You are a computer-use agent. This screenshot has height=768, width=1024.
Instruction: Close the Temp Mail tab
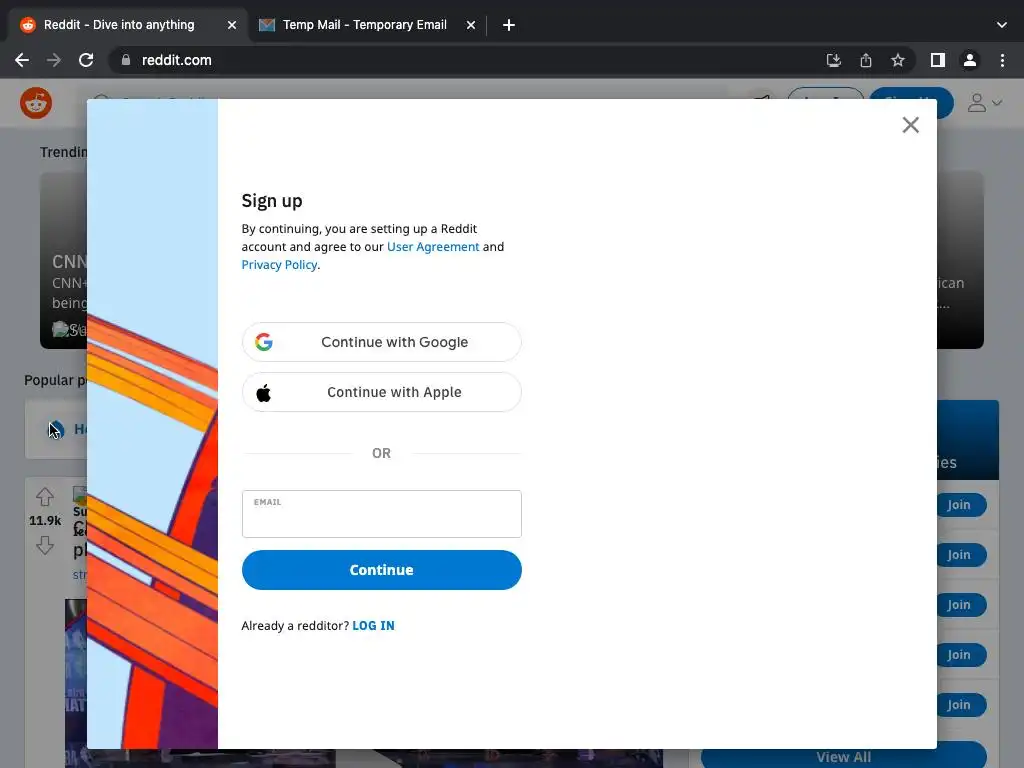point(471,25)
